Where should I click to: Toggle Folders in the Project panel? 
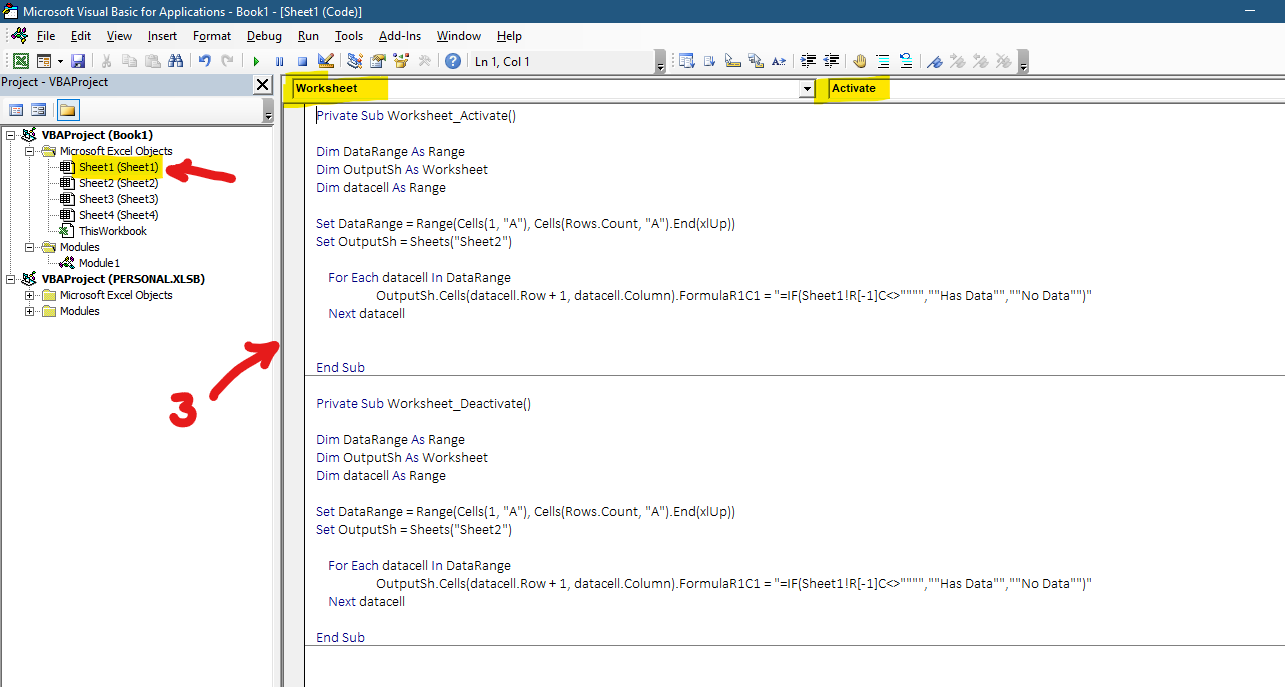pos(67,110)
